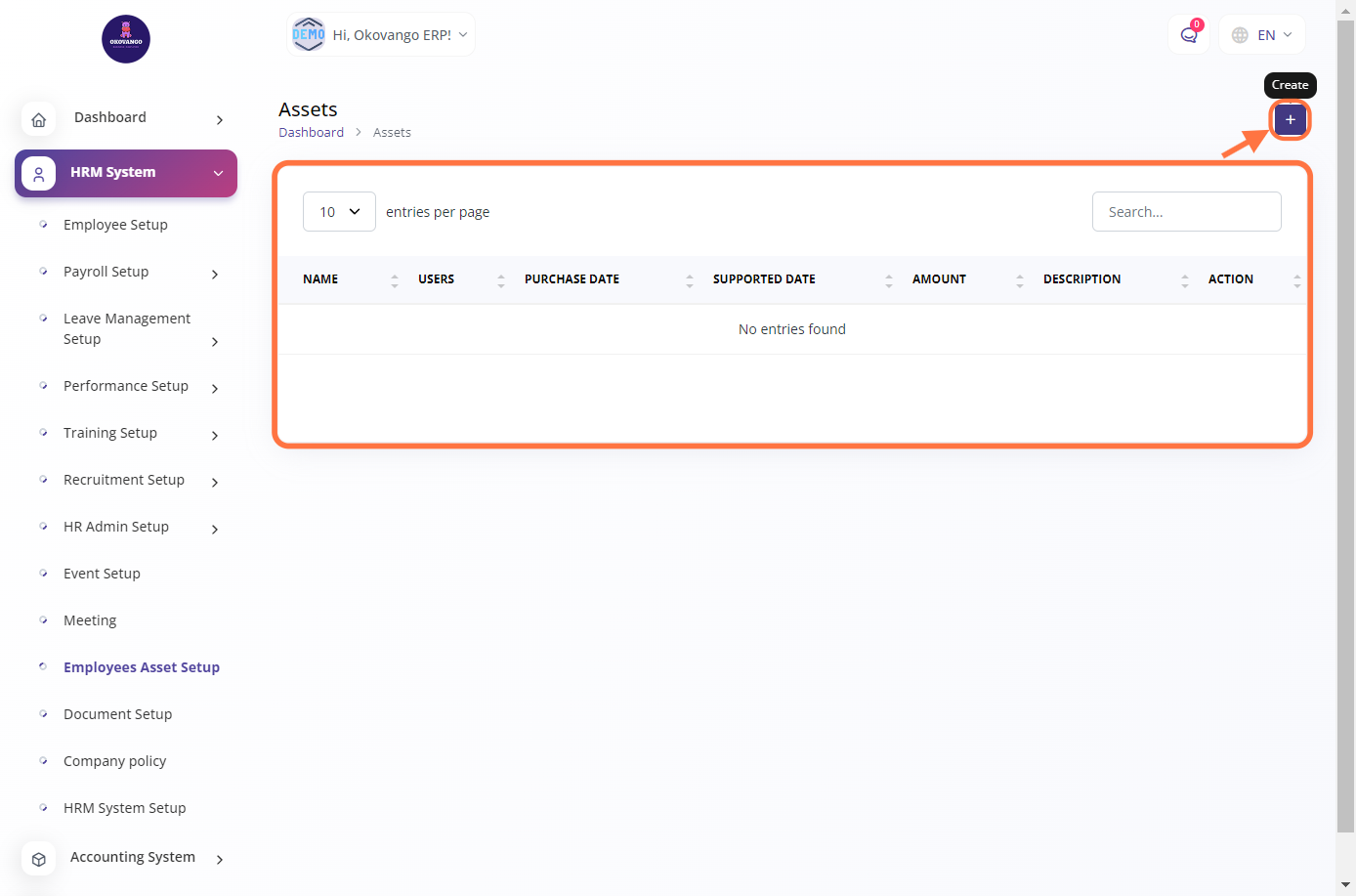Open the Hi, Okovango ERP! user menu
Screen dimensions: 1356x896
(381, 35)
